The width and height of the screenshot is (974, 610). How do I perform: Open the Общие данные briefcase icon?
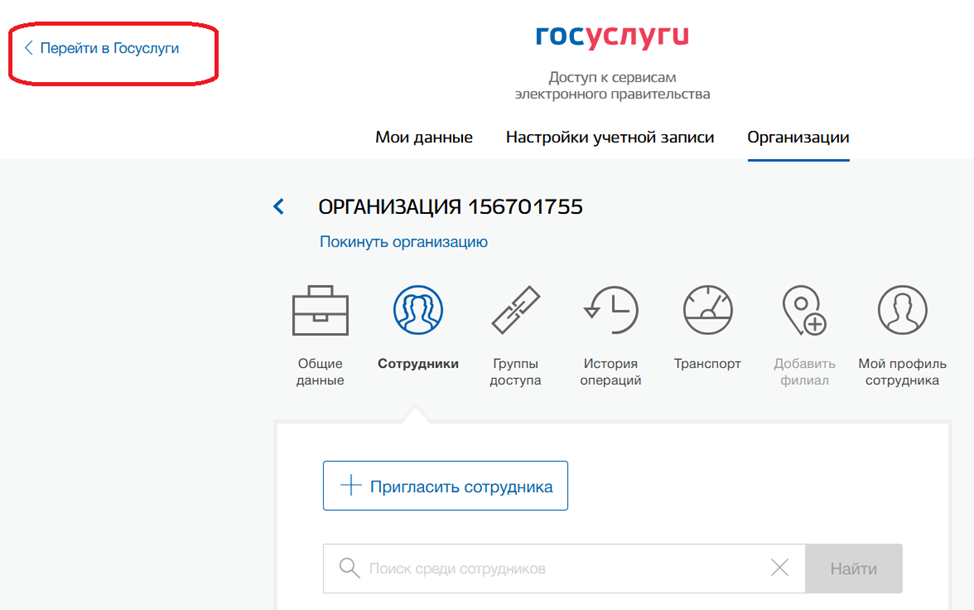click(320, 311)
